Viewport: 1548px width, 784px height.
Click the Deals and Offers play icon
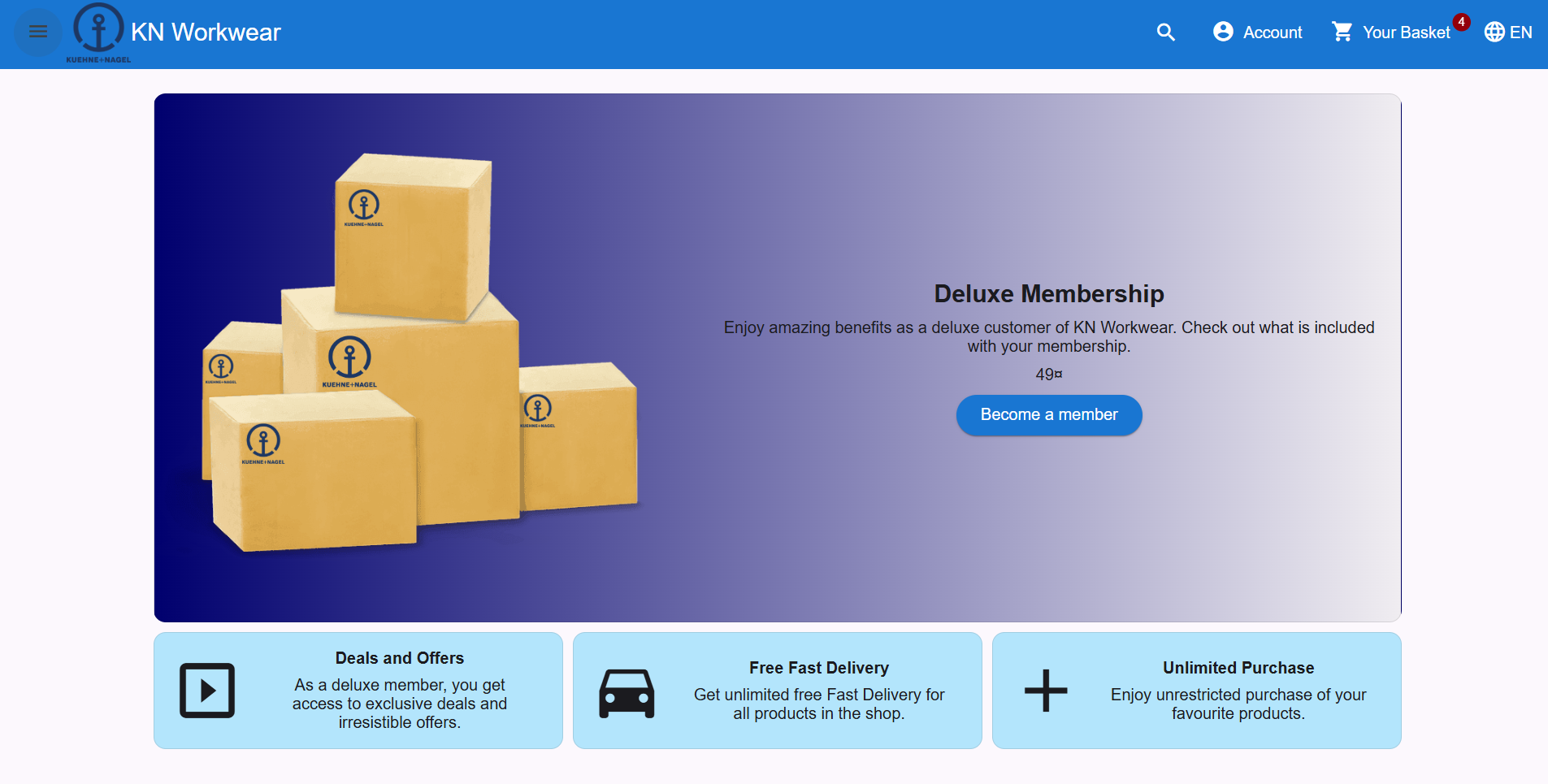click(x=207, y=691)
